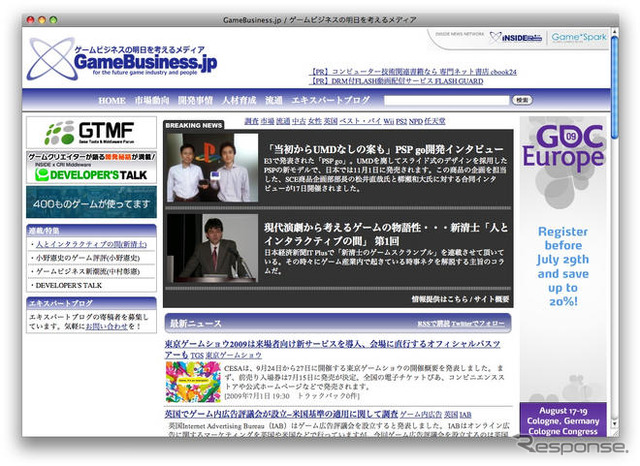Open 流通 in the blue navigation bar

pos(274,100)
